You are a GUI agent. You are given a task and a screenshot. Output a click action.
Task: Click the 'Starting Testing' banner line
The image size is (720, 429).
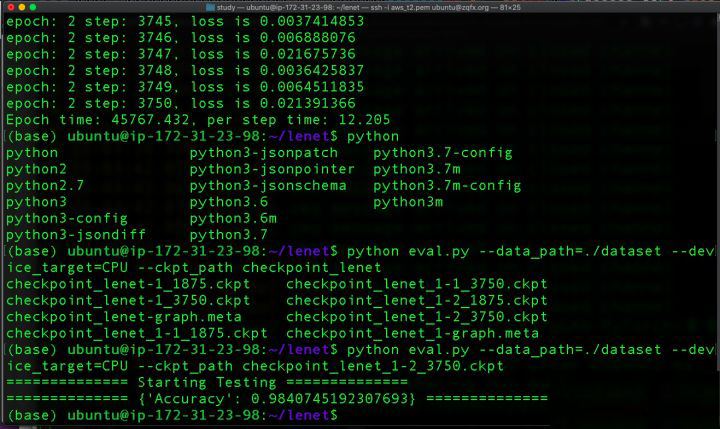point(207,383)
